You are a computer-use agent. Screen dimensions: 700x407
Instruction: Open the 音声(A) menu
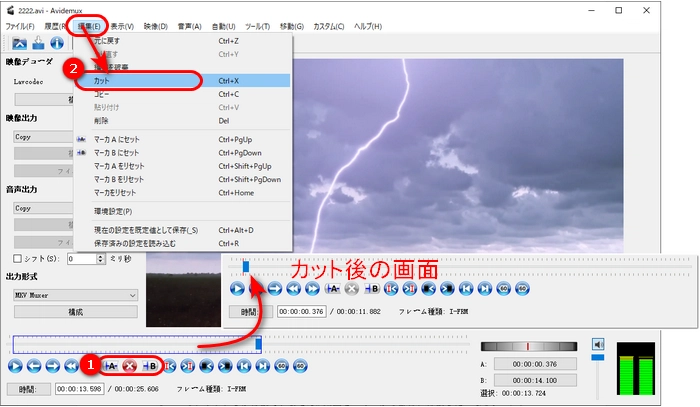coord(189,26)
